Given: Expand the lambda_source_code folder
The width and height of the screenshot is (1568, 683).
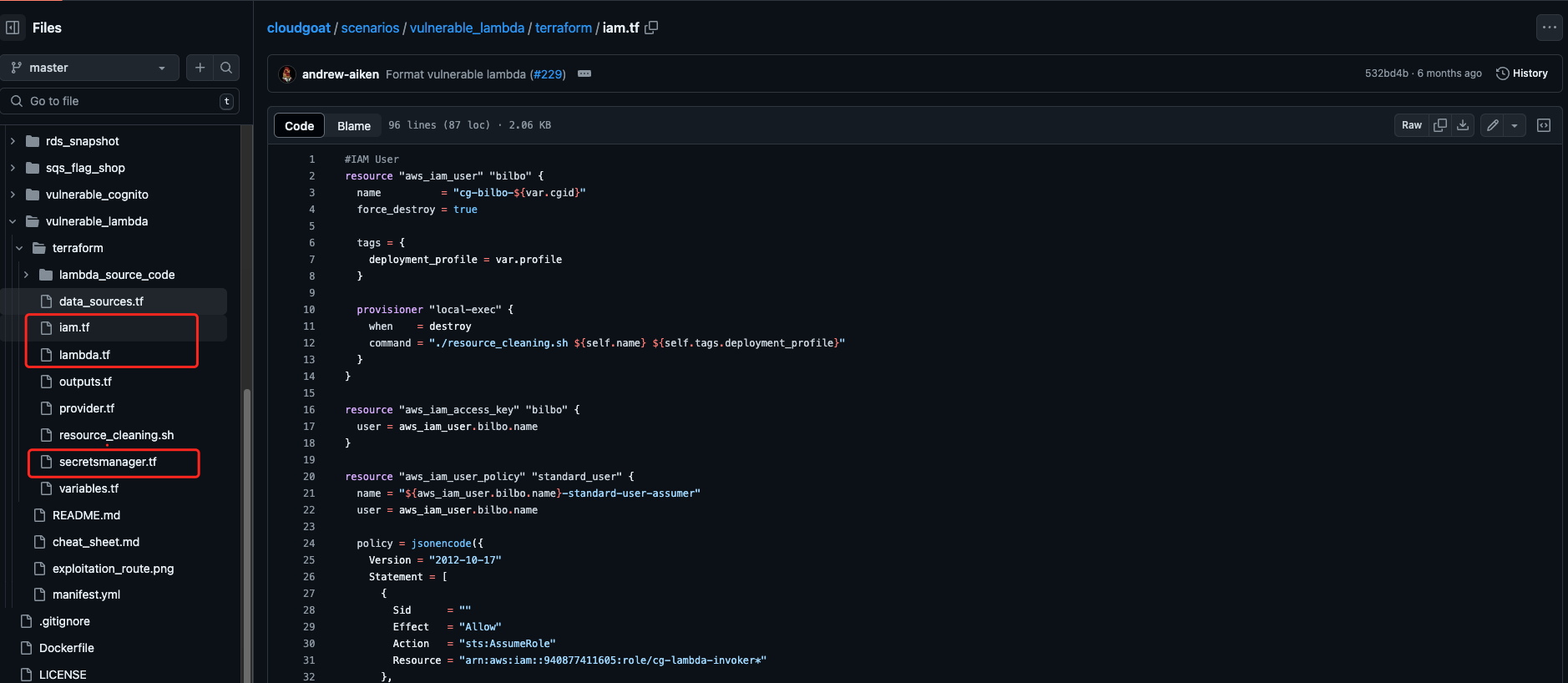Looking at the screenshot, I should pos(26,275).
